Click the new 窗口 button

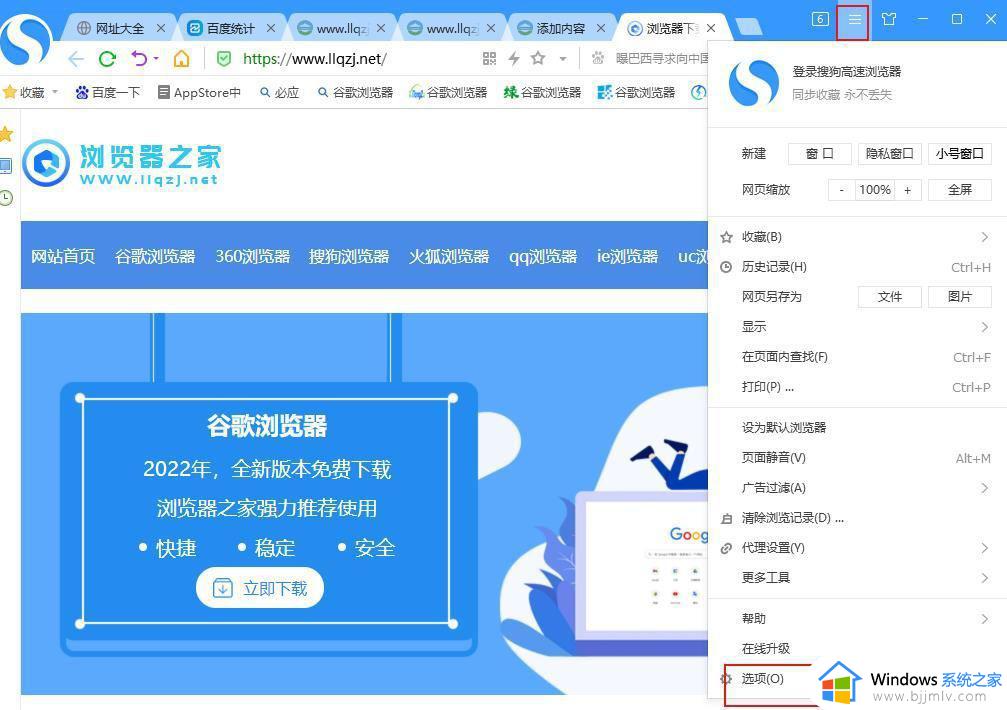tap(819, 153)
